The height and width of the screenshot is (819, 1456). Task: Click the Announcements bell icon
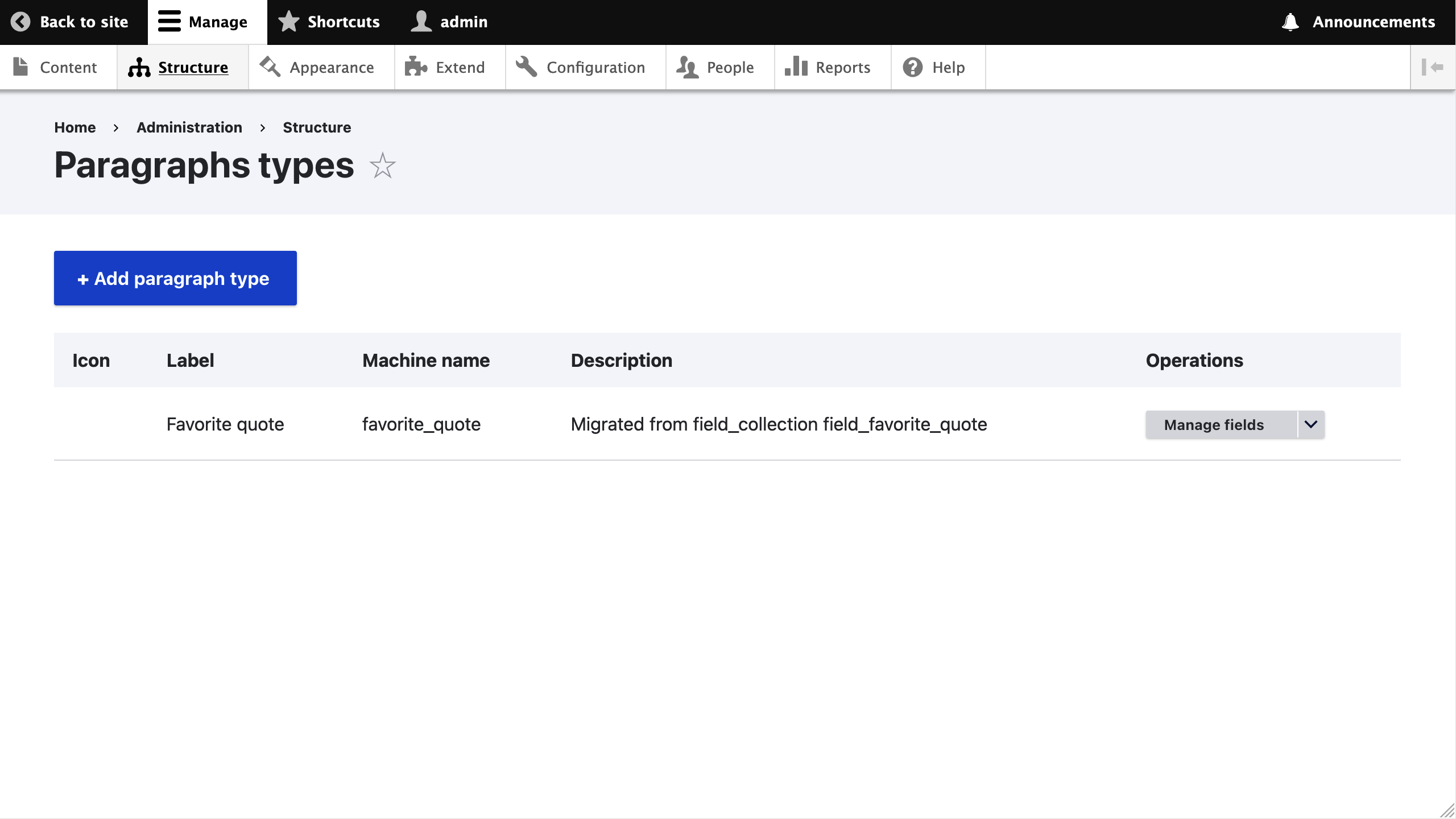pyautogui.click(x=1290, y=22)
